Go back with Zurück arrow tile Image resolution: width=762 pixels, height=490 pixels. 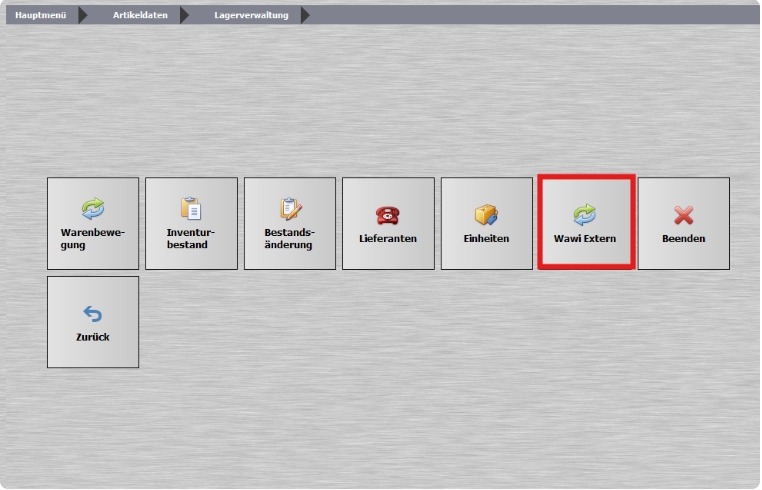coord(93,322)
